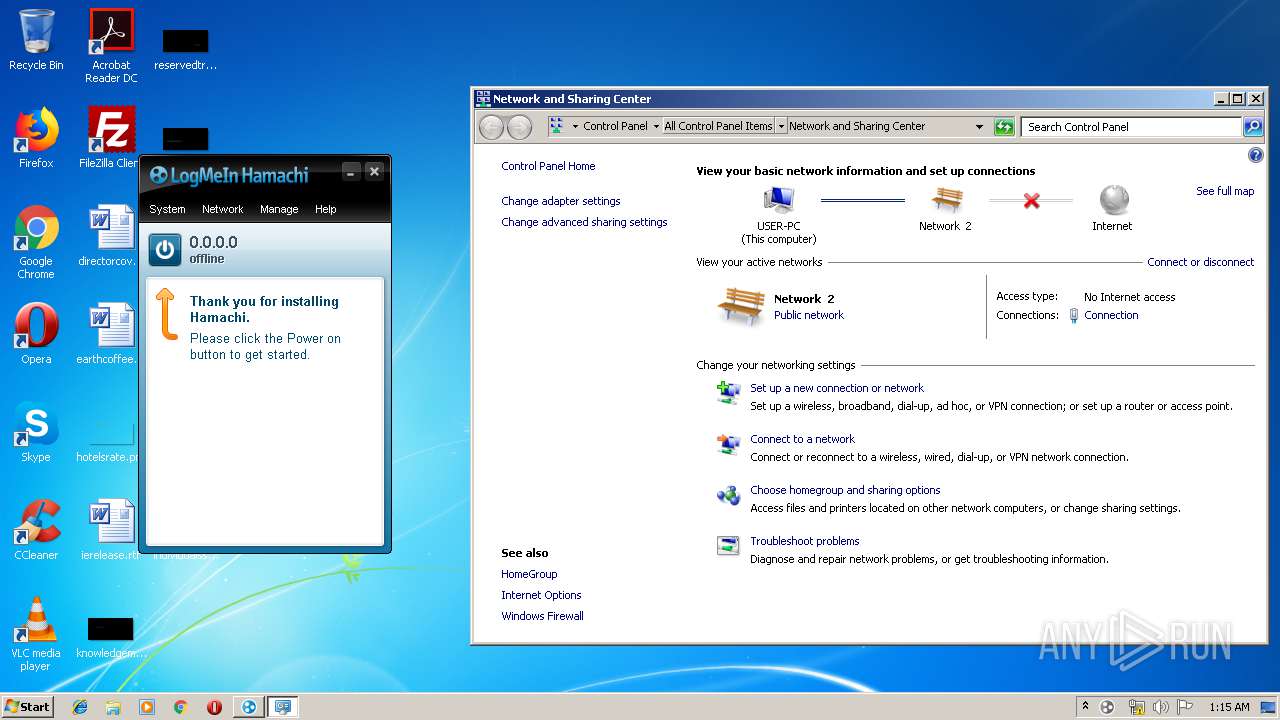
Task: Open Acrobat Reader DC shortcut
Action: 111,46
